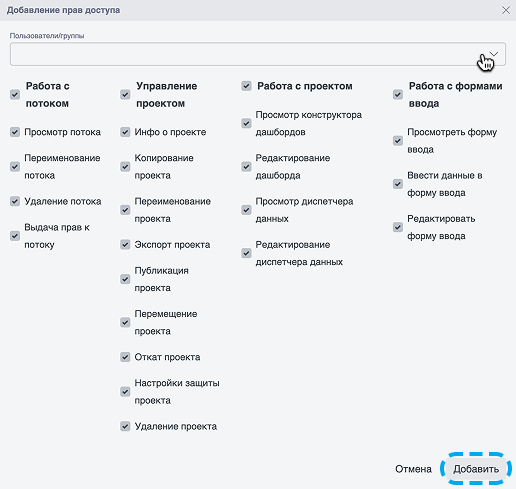Click the Откат проекта label text

167,357
